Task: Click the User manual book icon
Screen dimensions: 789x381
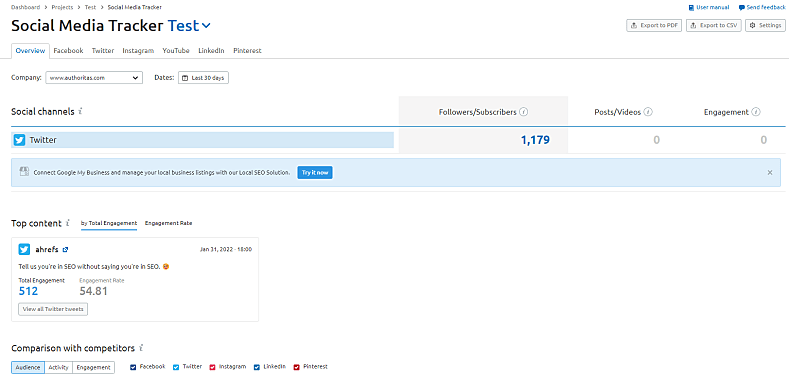Action: 691,8
